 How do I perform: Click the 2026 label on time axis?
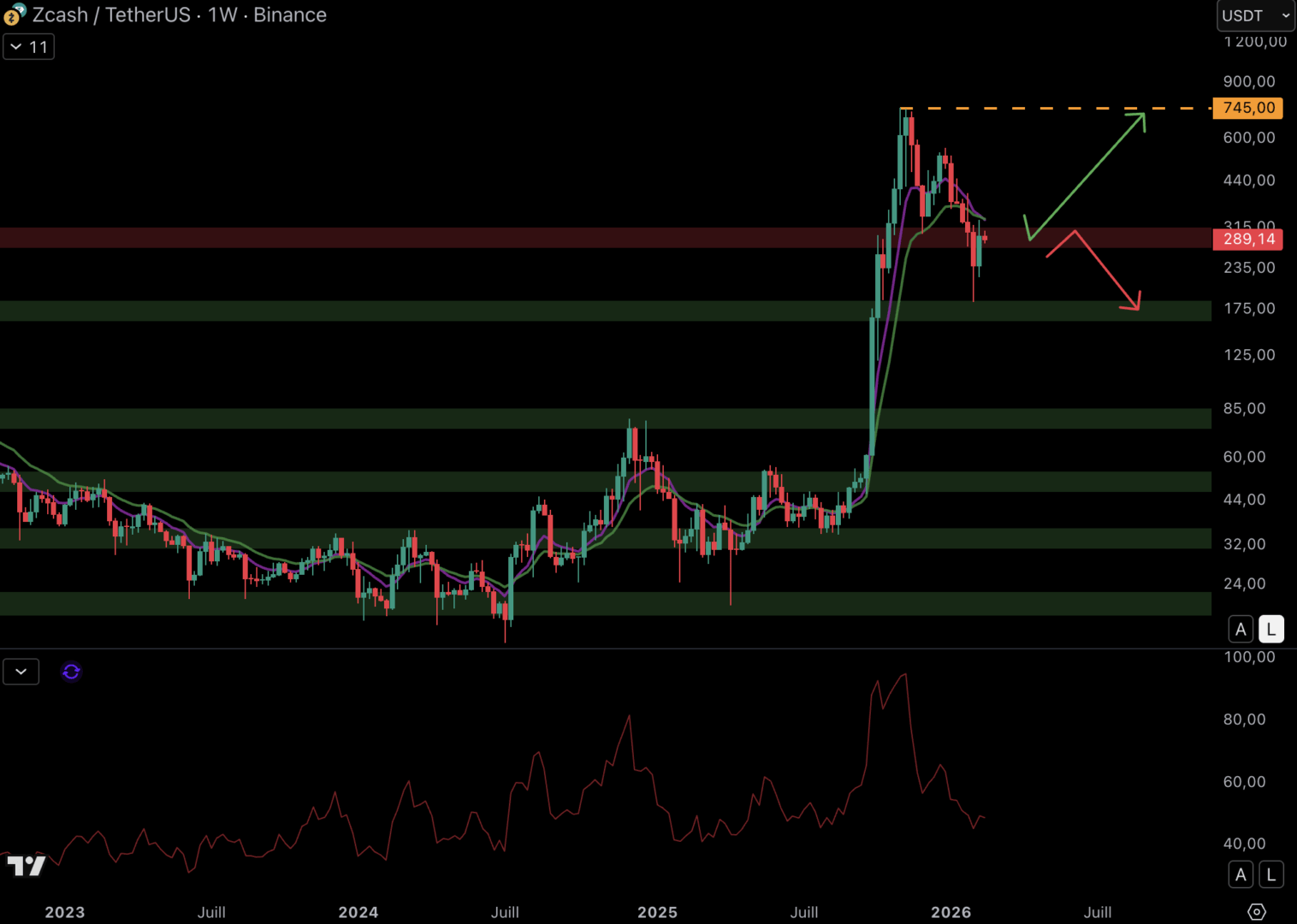(951, 912)
